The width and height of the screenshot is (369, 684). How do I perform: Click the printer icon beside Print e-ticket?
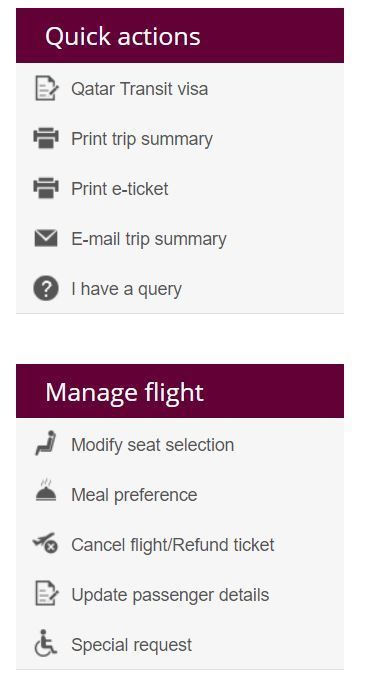[46, 188]
